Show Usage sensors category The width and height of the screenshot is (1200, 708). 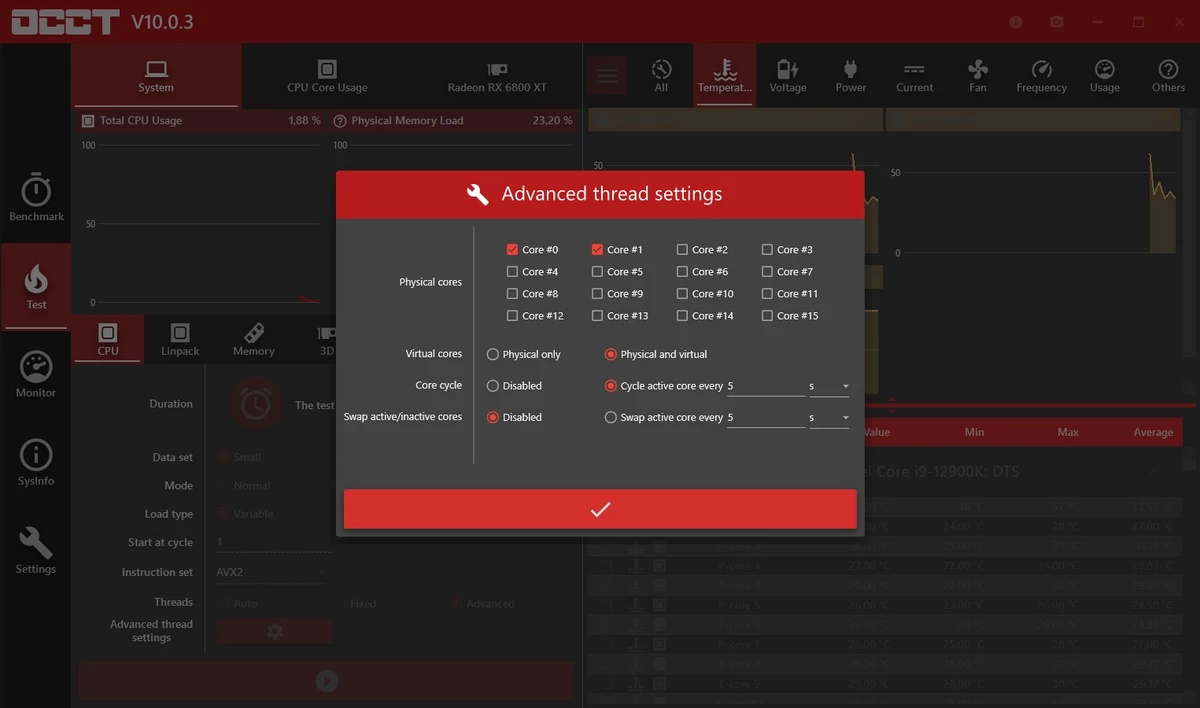1105,76
